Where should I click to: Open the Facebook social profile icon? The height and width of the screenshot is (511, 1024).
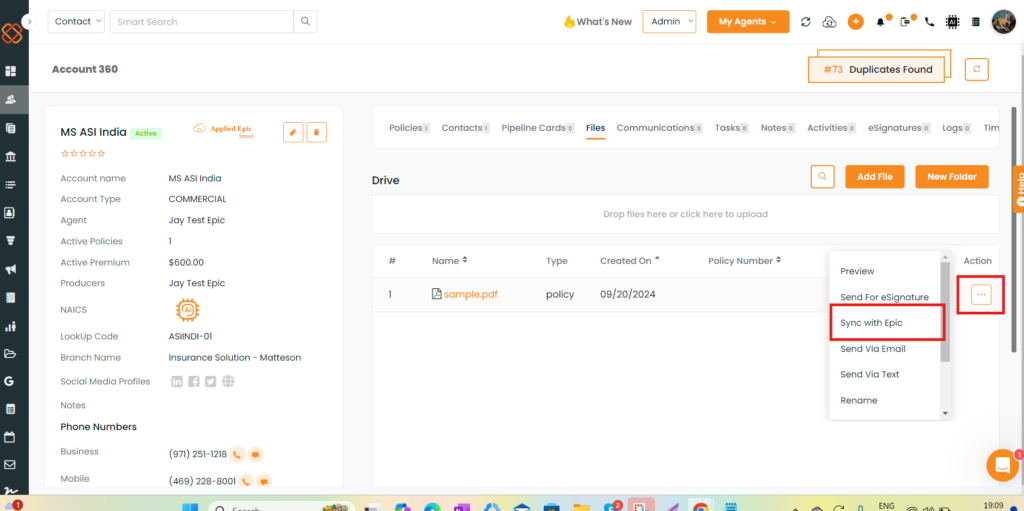[194, 382]
